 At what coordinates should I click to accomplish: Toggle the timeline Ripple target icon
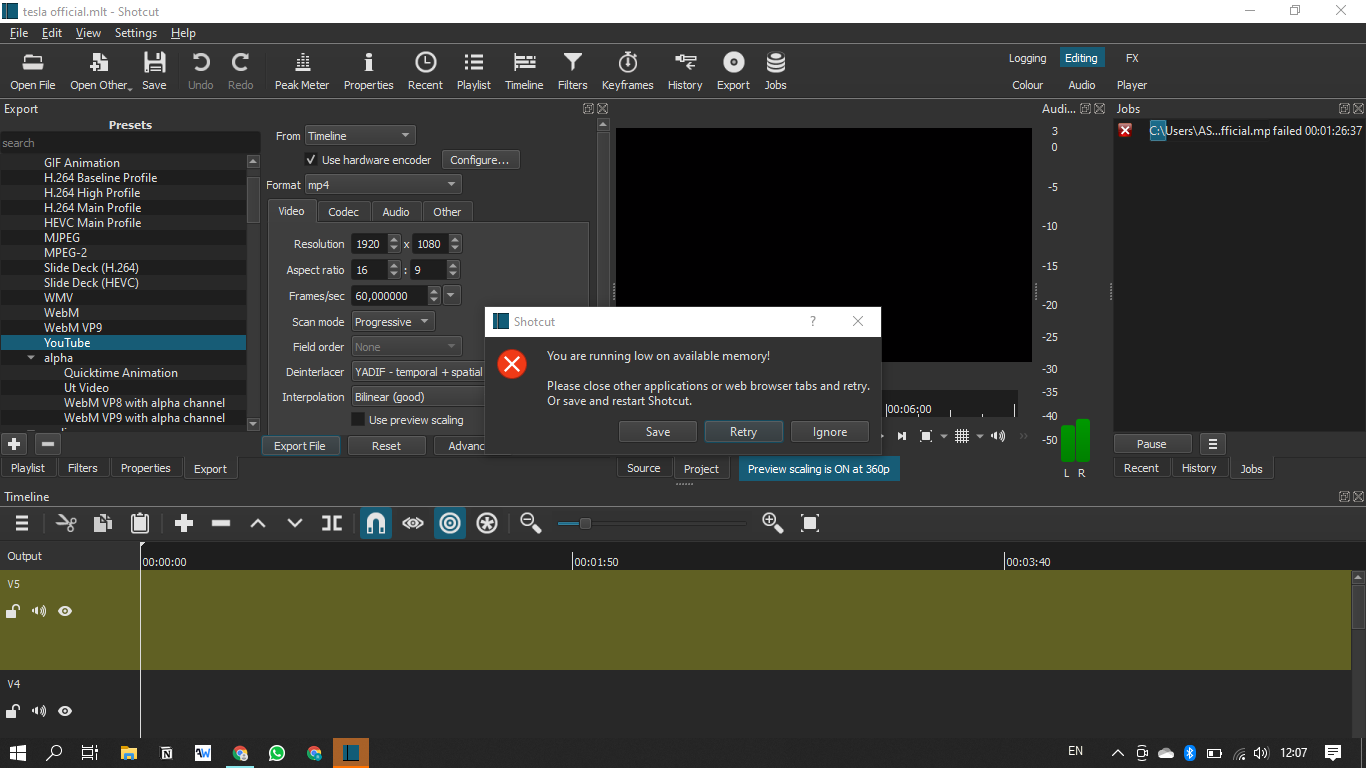[x=450, y=523]
